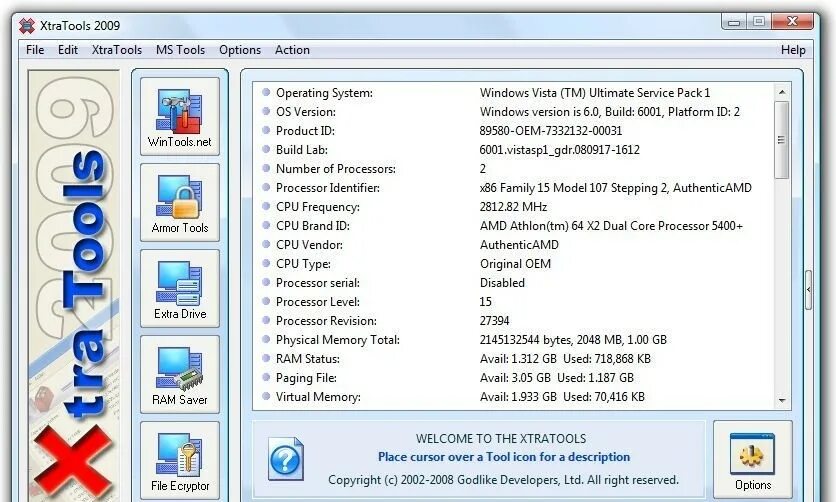Click the blue question mark help icon
836x502 pixels.
(x=286, y=459)
